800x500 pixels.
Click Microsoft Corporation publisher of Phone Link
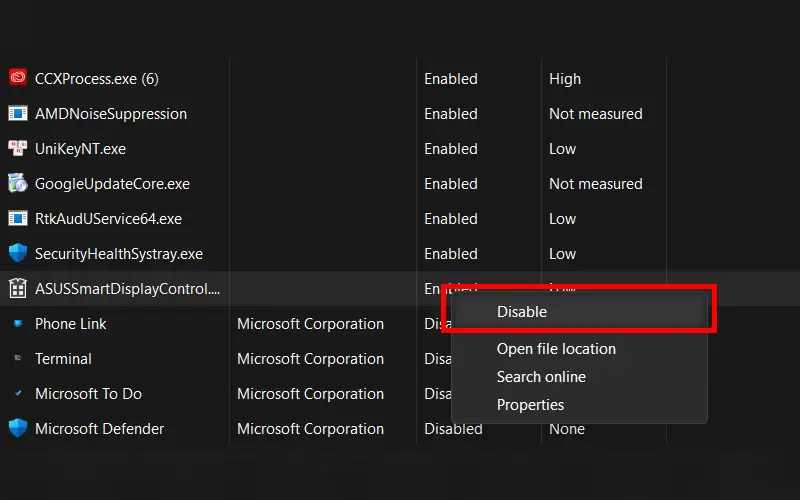click(310, 324)
